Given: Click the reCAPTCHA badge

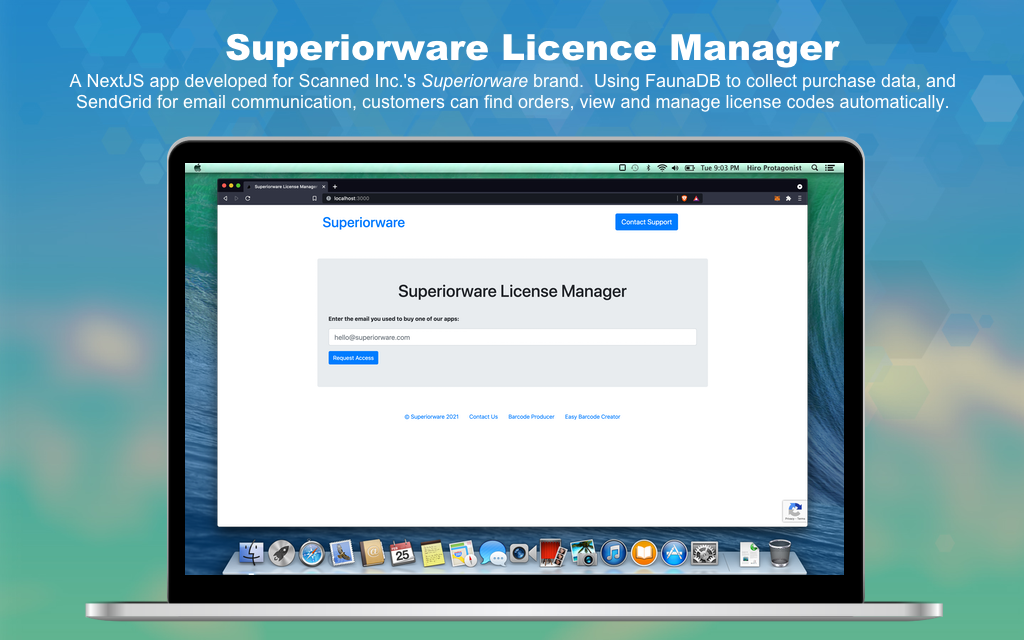Looking at the screenshot, I should 794,511.
